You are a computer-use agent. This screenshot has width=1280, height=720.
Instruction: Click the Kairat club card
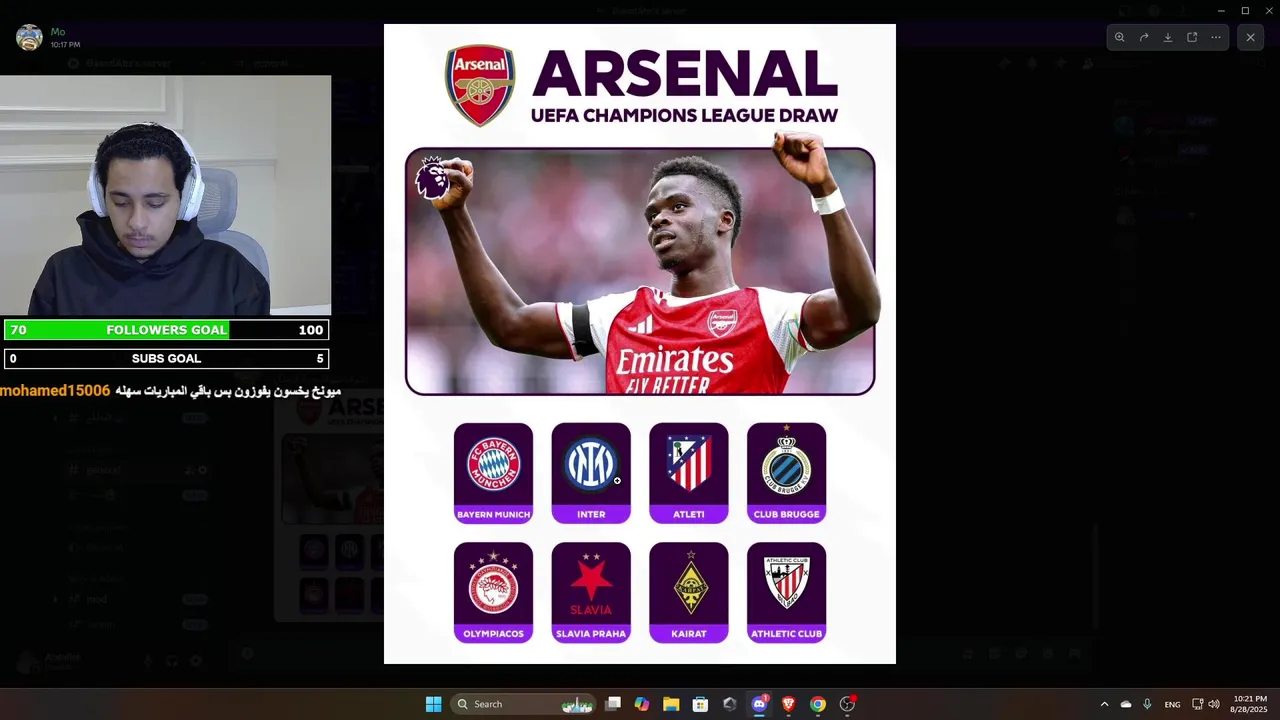pos(689,592)
